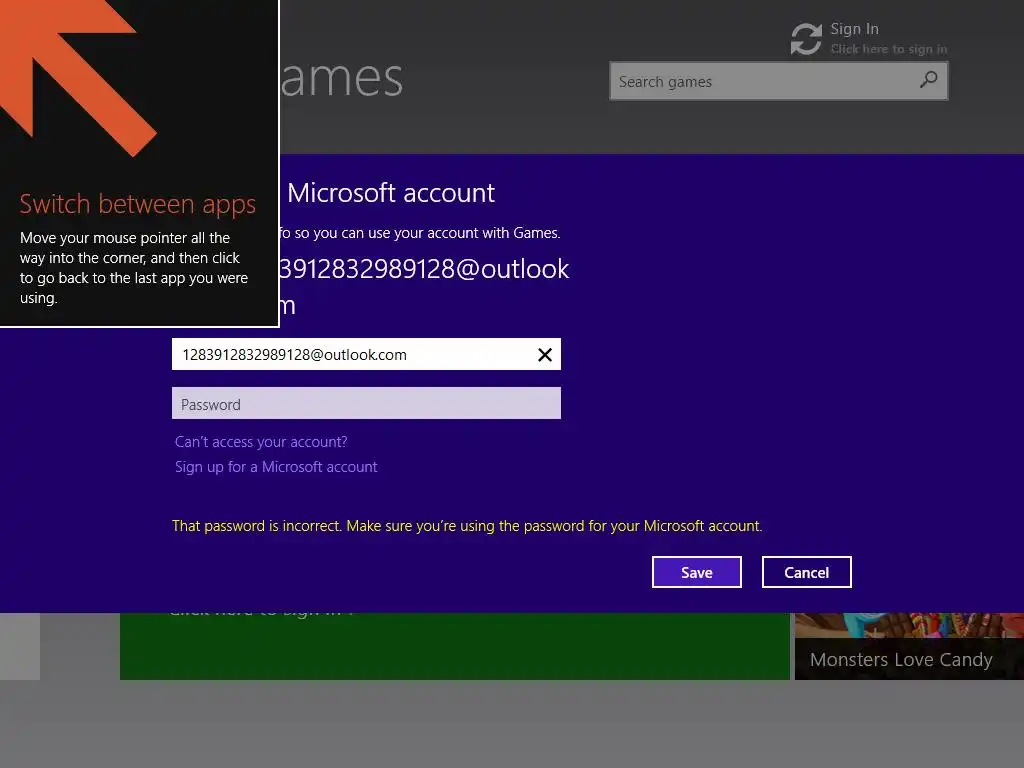The height and width of the screenshot is (768, 1024).
Task: Click the "Switch between apps" tip title
Action: (138, 204)
